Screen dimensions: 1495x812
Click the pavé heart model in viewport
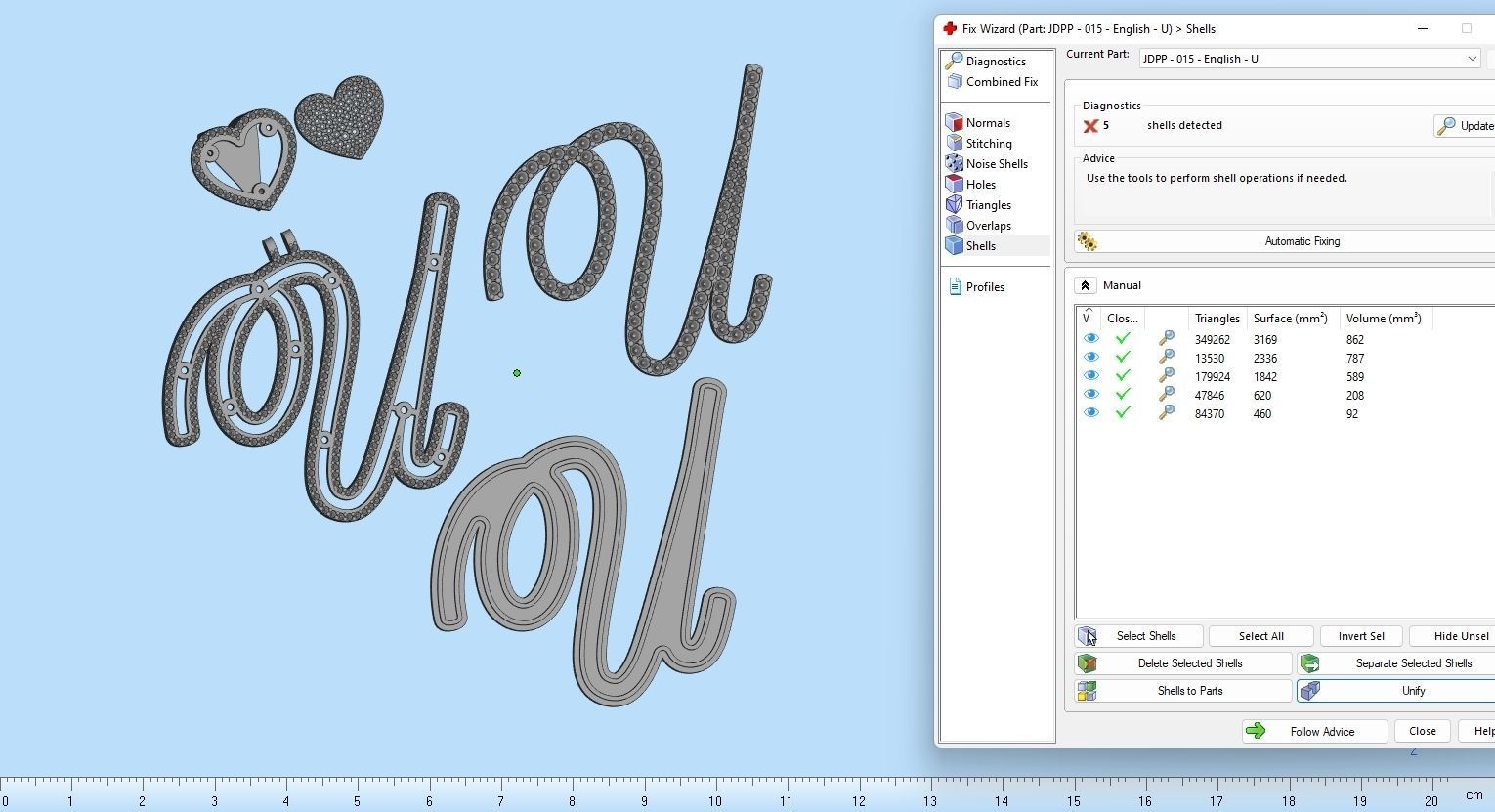[341, 117]
